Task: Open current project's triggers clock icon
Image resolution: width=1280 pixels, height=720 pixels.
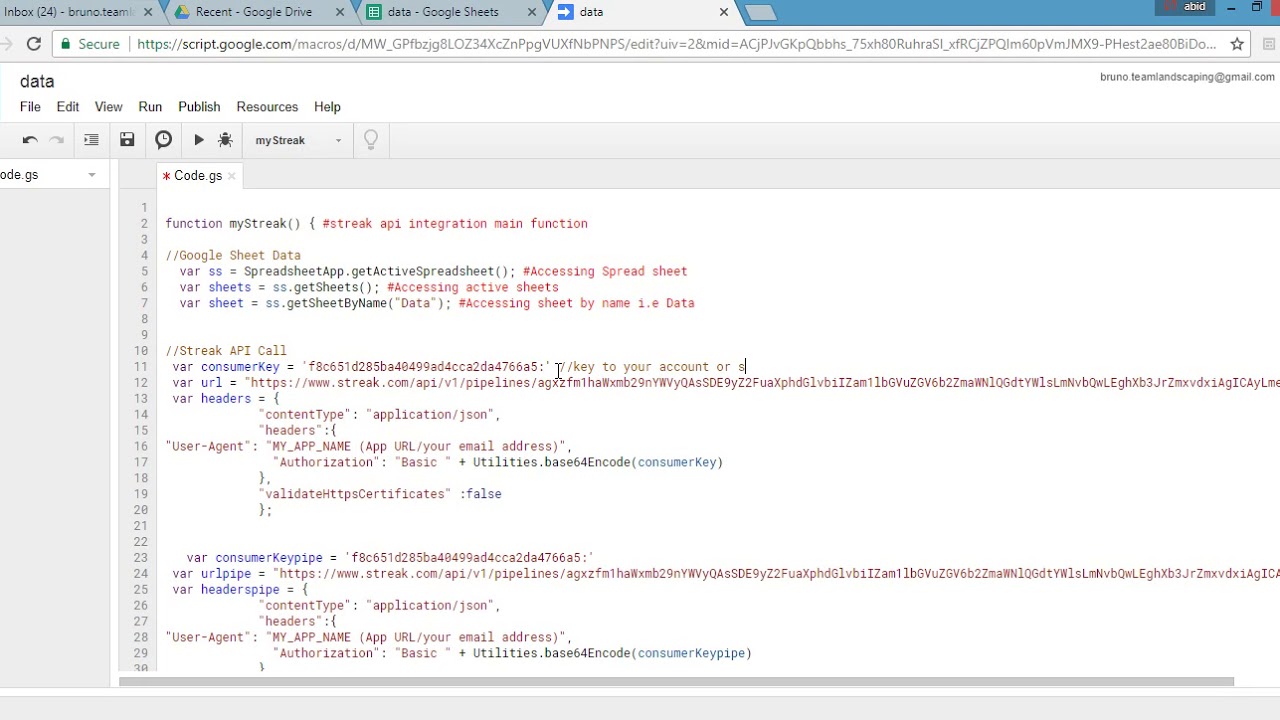Action: (163, 140)
